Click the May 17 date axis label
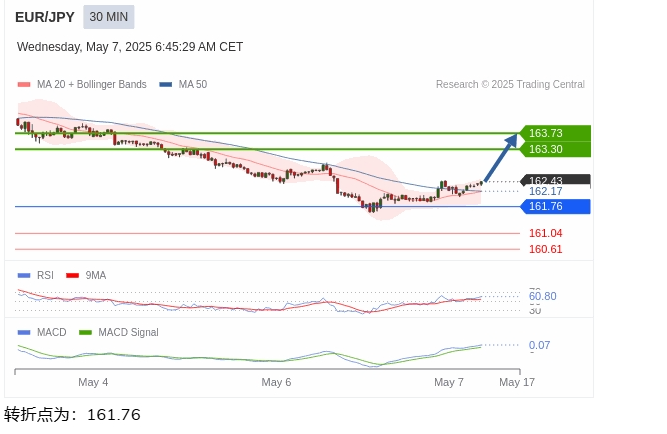Image resolution: width=667 pixels, height=434 pixels. pos(517,382)
